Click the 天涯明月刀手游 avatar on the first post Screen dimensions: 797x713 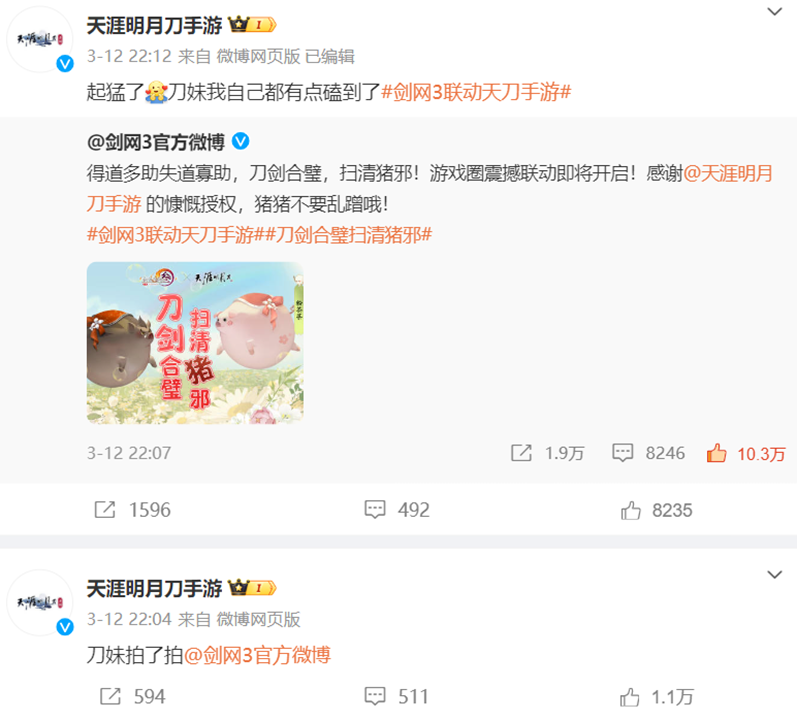[x=40, y=40]
